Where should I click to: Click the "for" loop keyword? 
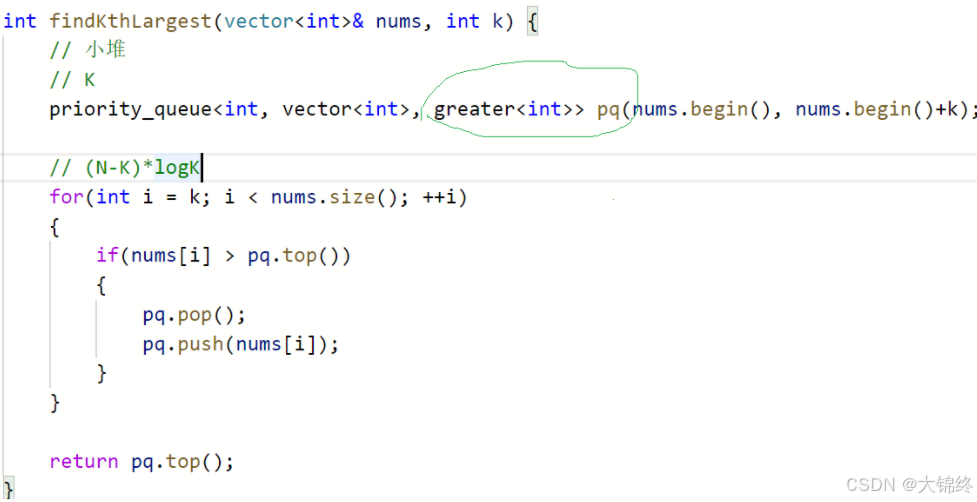pyautogui.click(x=67, y=197)
